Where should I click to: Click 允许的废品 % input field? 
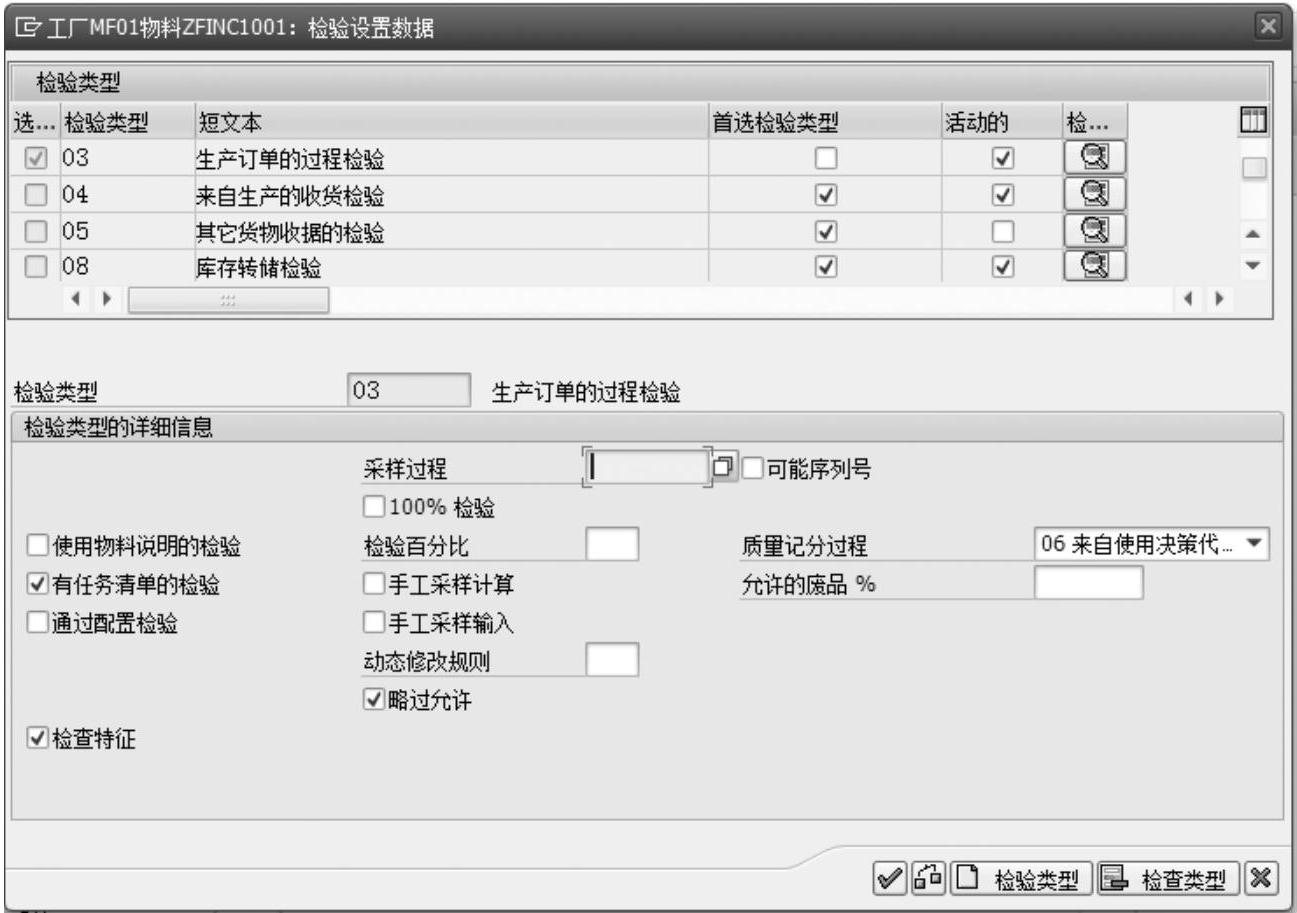tap(1088, 584)
